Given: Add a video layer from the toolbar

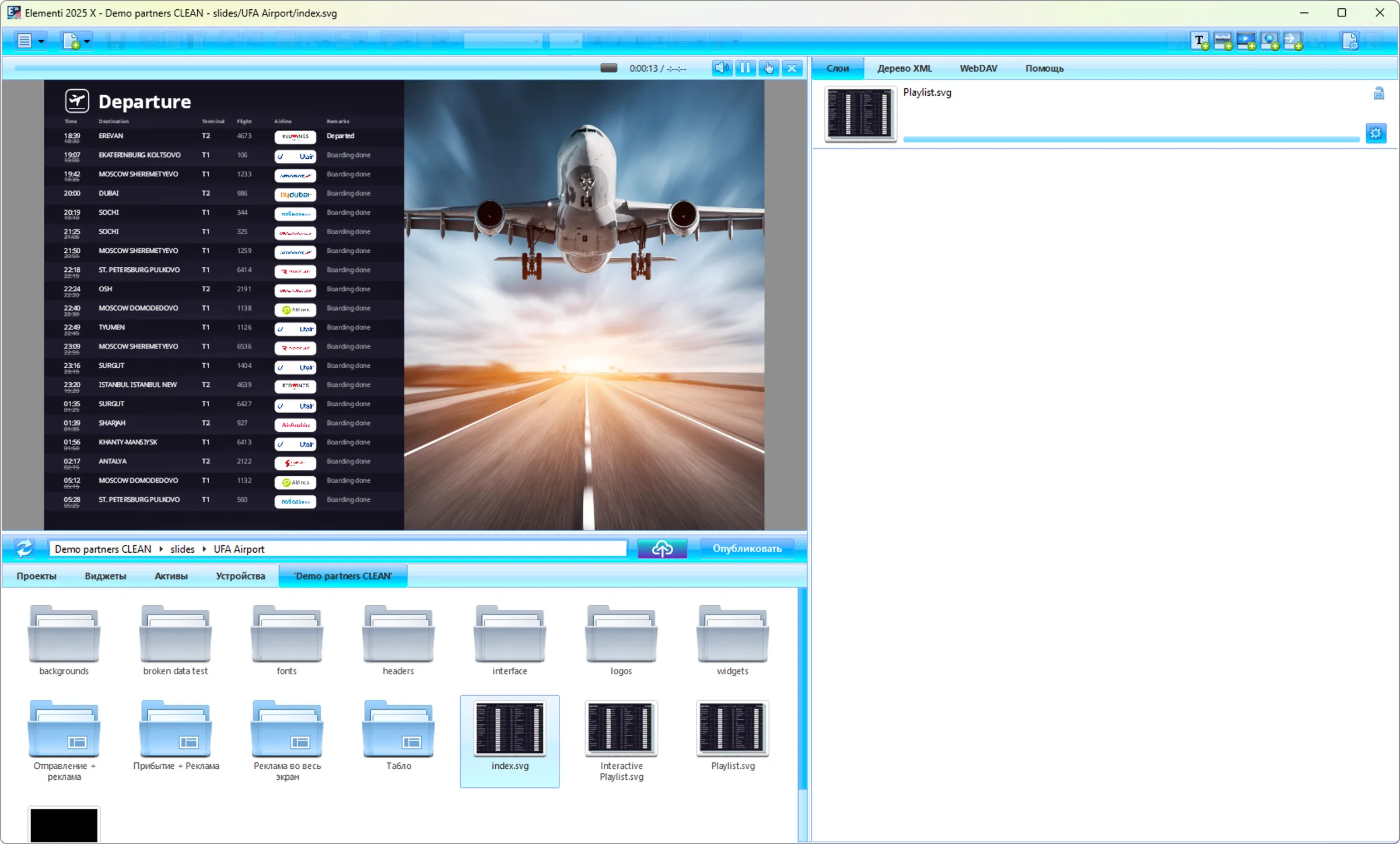Looking at the screenshot, I should pyautogui.click(x=1247, y=41).
